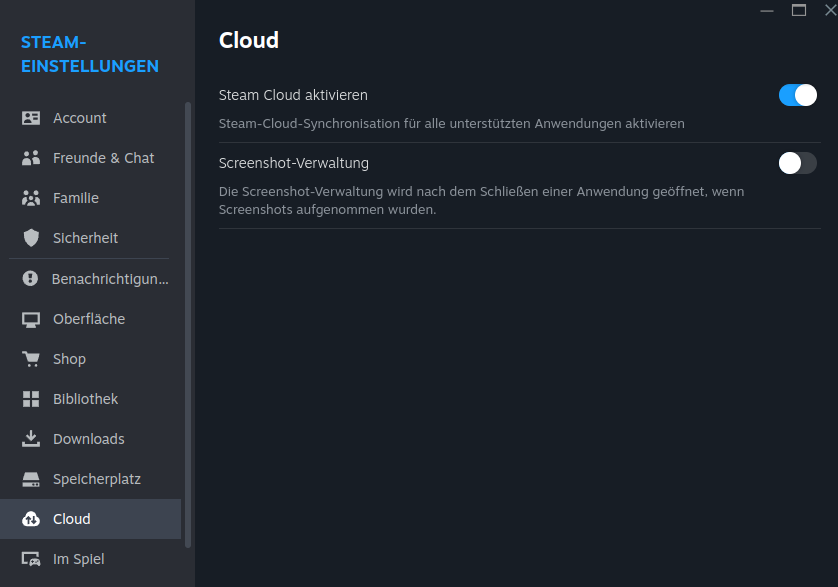Switch to the Sicherheit settings section
Image resolution: width=838 pixels, height=587 pixels.
(x=85, y=237)
